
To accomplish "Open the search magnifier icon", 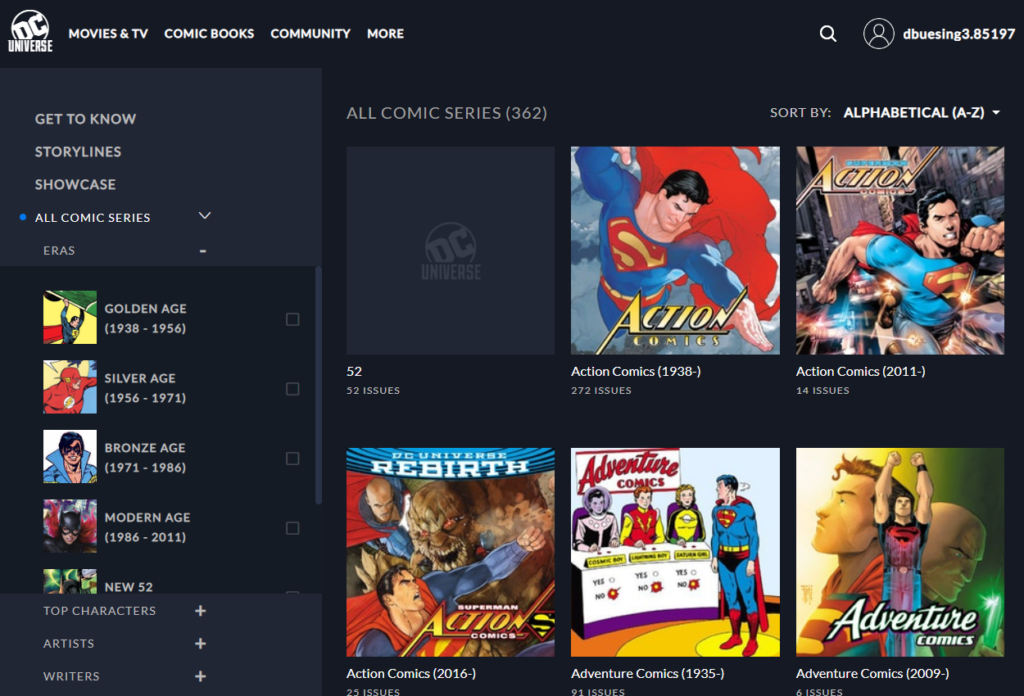I will pyautogui.click(x=827, y=33).
